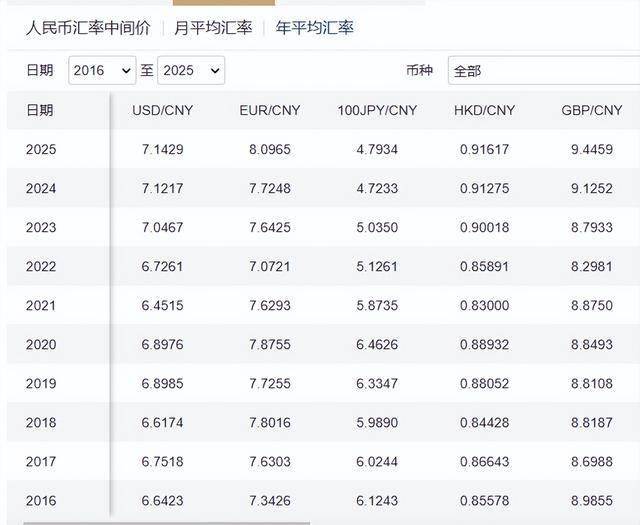The image size is (640, 525).
Task: Click the 2023 EUR/CNY value 7.6425
Action: pos(269,228)
